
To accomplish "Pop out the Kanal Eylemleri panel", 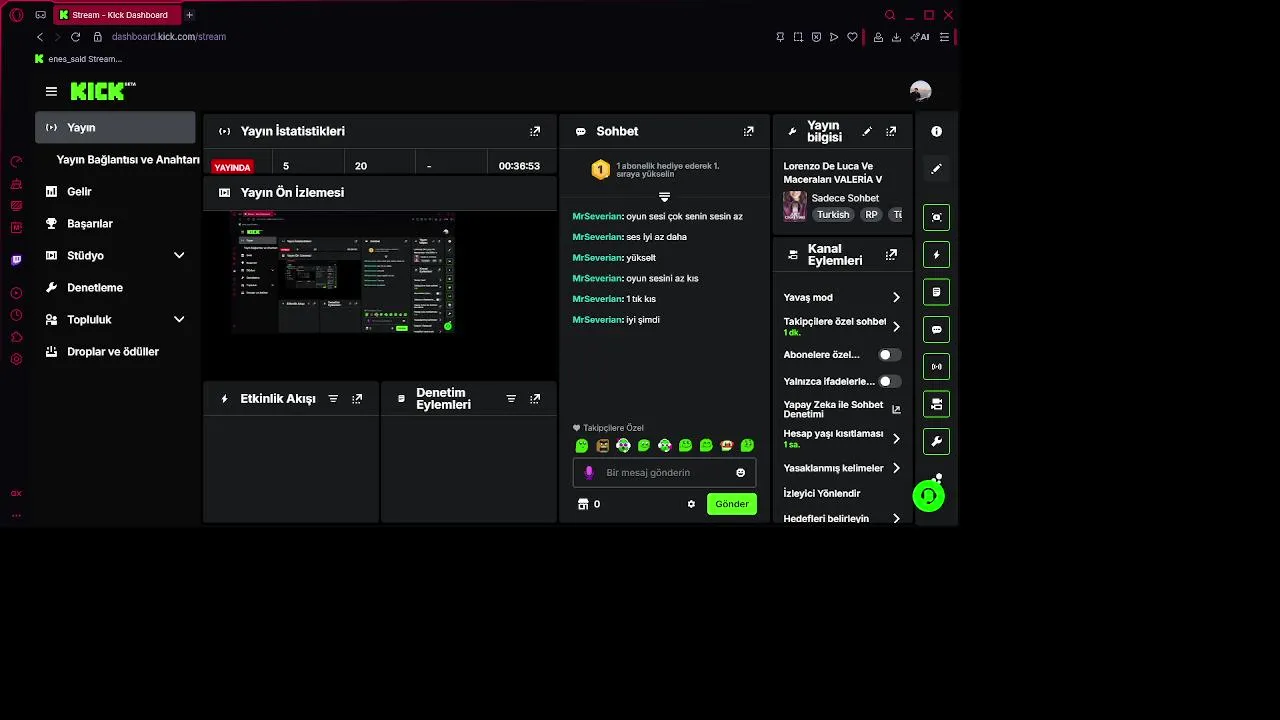I will pyautogui.click(x=891, y=255).
